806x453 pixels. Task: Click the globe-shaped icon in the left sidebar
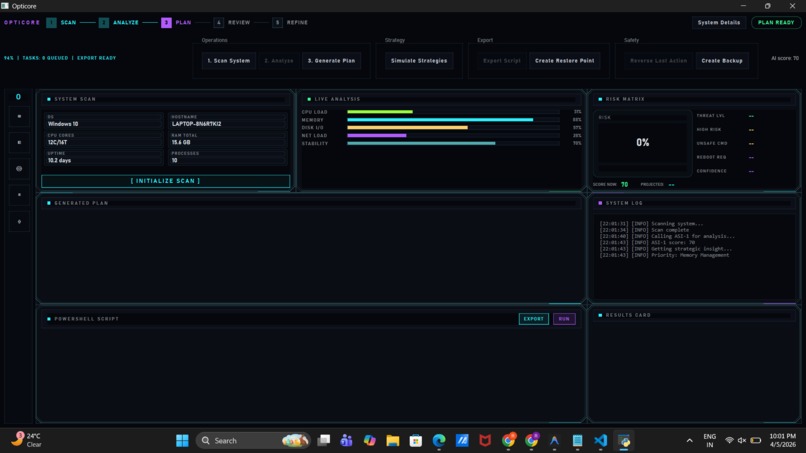(x=19, y=169)
